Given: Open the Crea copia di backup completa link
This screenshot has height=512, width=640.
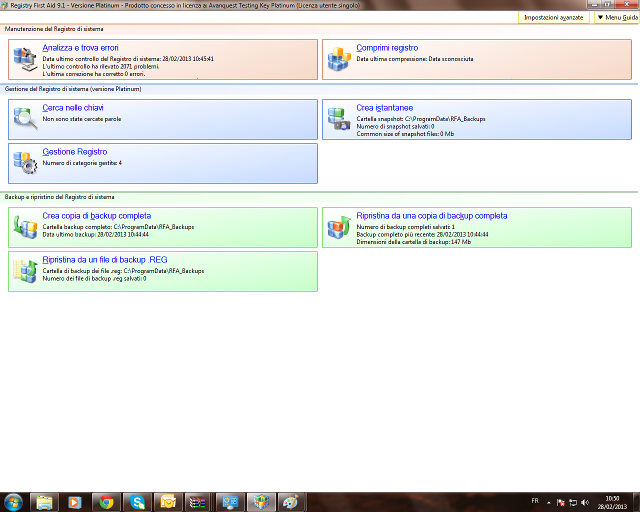Looking at the screenshot, I should pyautogui.click(x=97, y=216).
